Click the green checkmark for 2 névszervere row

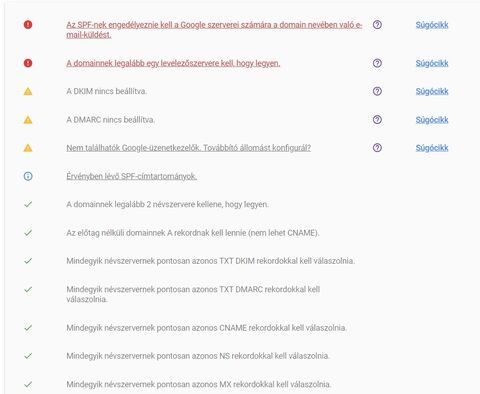pyautogui.click(x=28, y=204)
